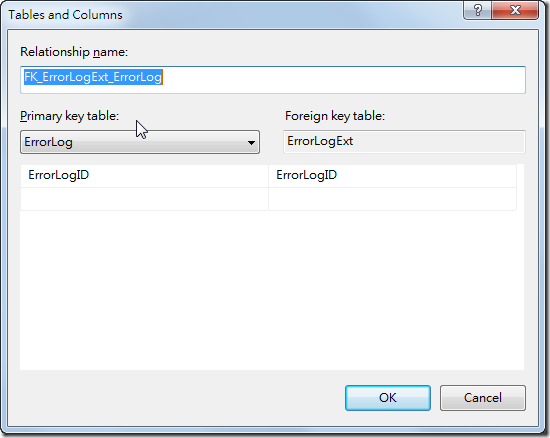Image resolution: width=550 pixels, height=438 pixels.
Task: Click the Relationship name label
Action: pyautogui.click(x=74, y=52)
